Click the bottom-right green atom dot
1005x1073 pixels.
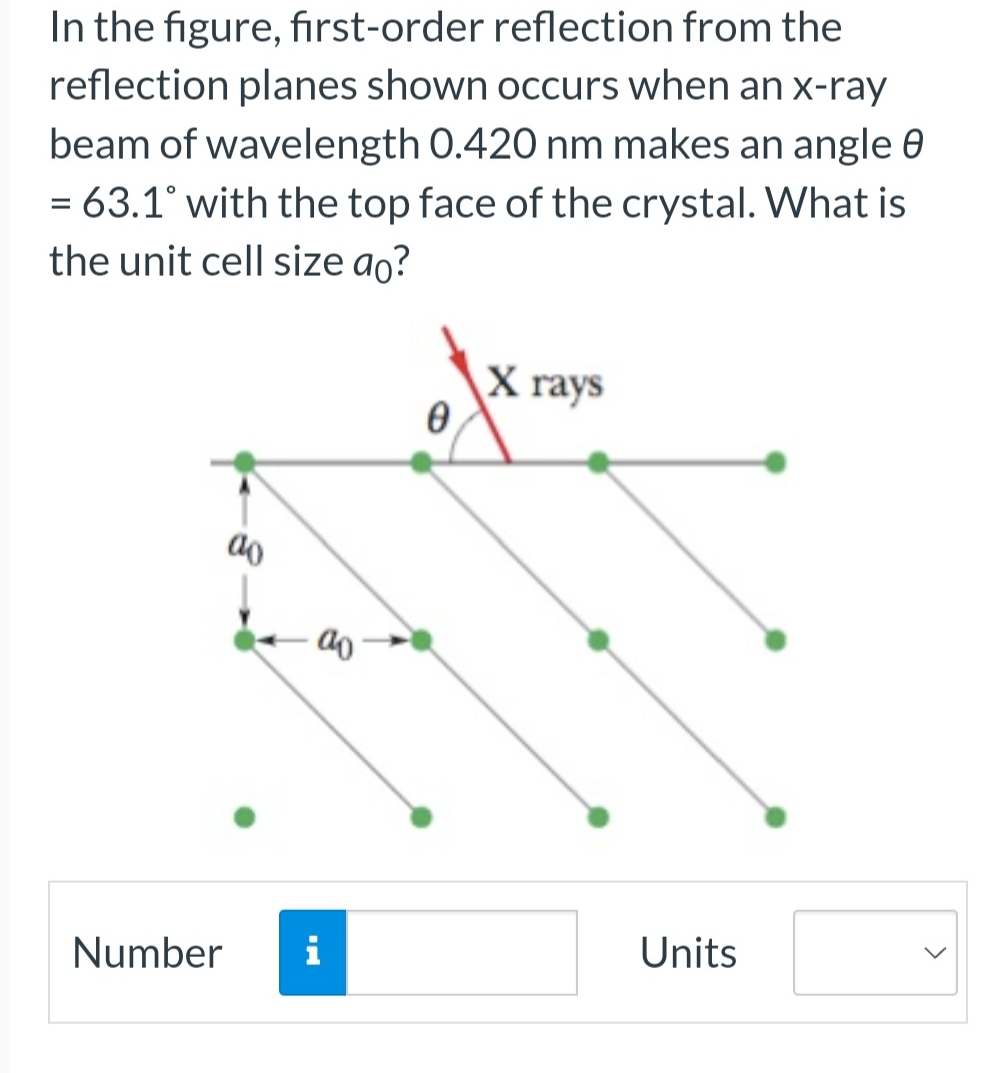[775, 817]
